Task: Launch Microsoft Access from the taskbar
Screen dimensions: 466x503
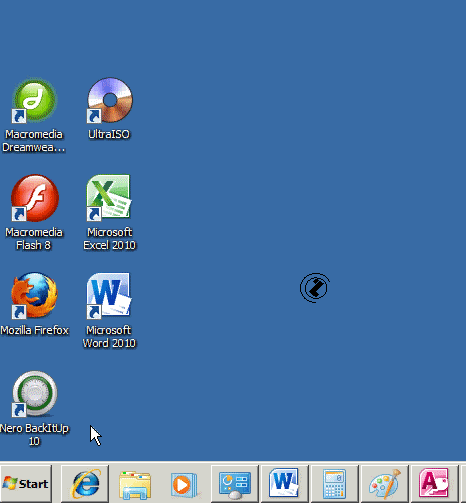Action: (435, 484)
